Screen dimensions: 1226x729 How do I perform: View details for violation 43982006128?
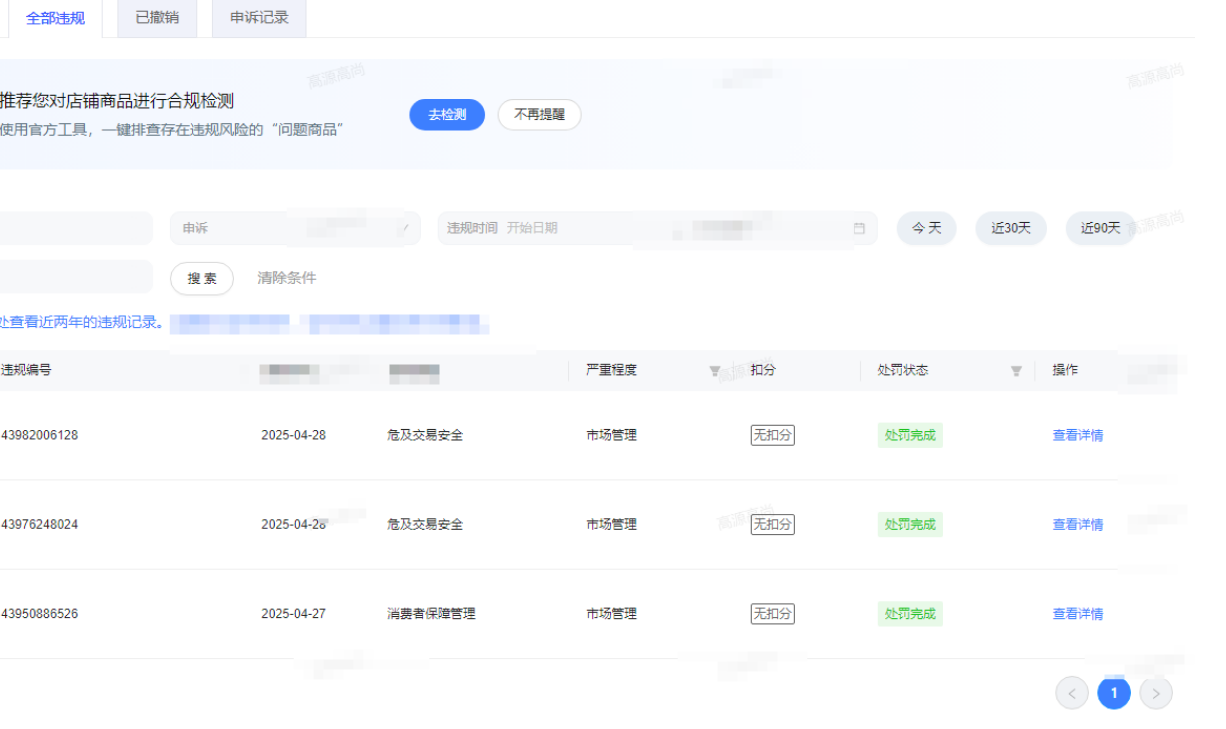(x=1077, y=435)
